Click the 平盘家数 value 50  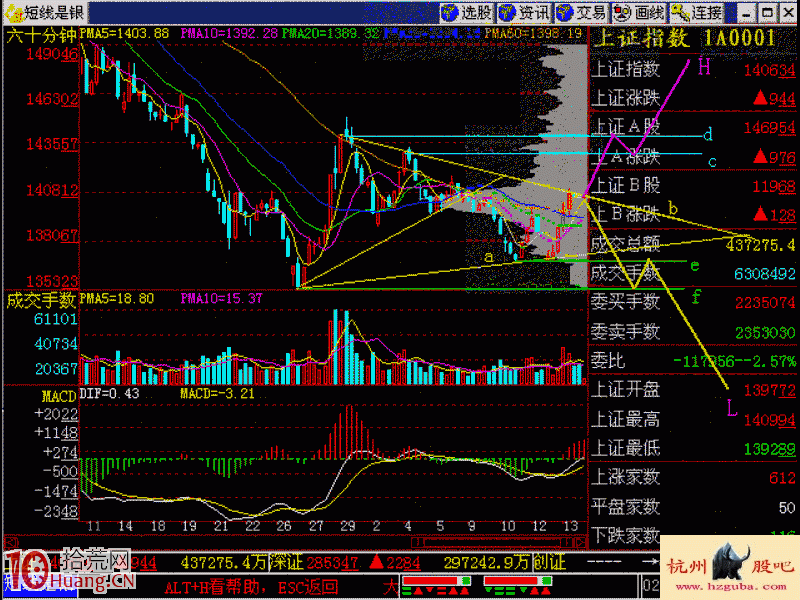pos(787,508)
